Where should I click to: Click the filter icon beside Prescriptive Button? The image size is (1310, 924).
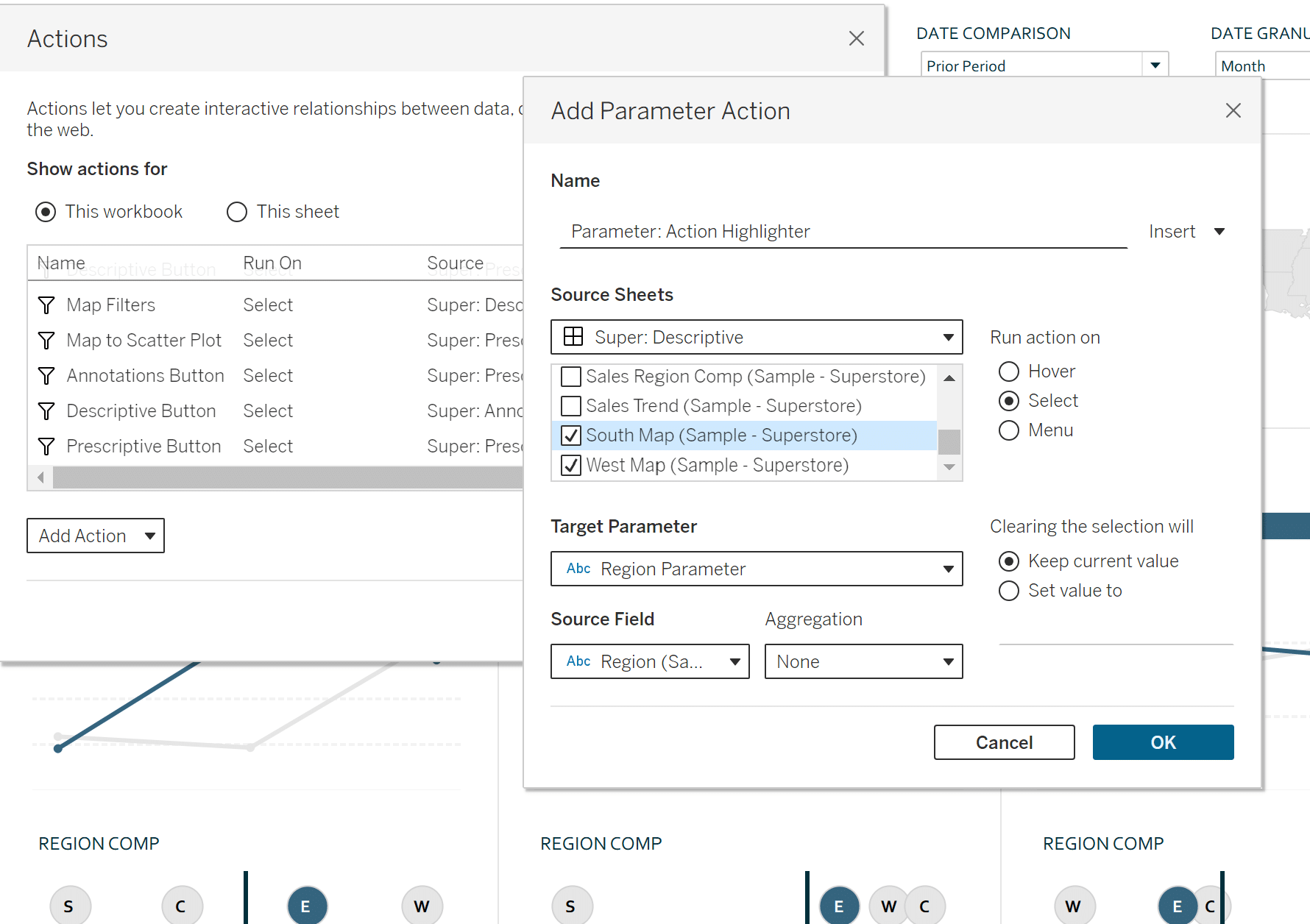coord(46,447)
